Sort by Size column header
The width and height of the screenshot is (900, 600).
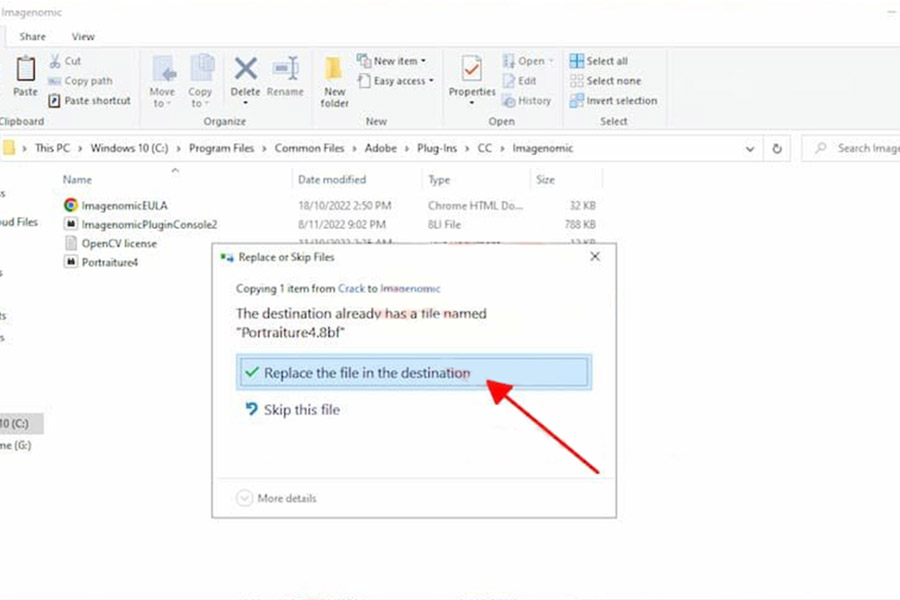pyautogui.click(x=545, y=180)
